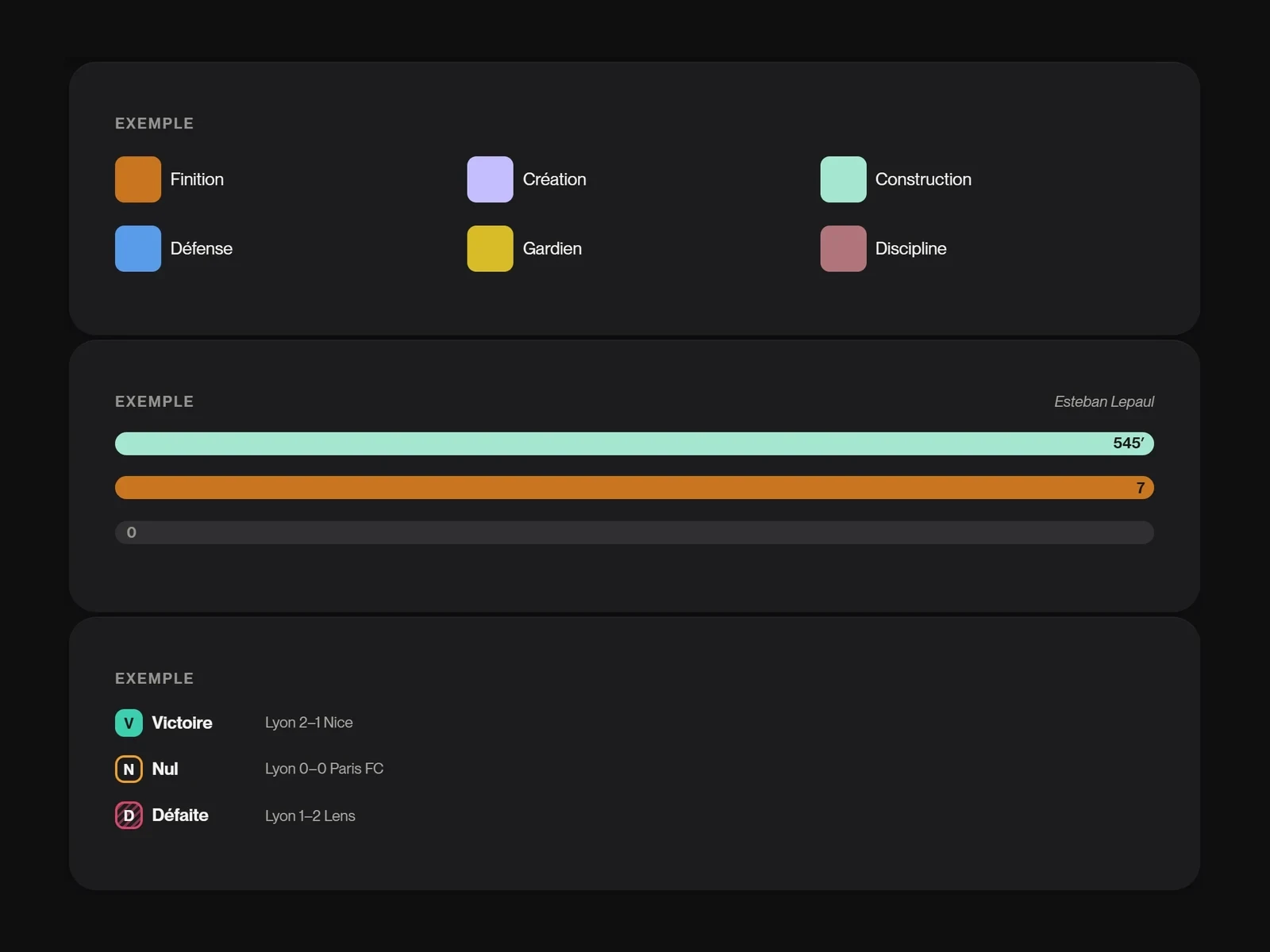This screenshot has width=1270, height=952.
Task: Click the orange-outlined N Nul badge
Action: [x=129, y=769]
